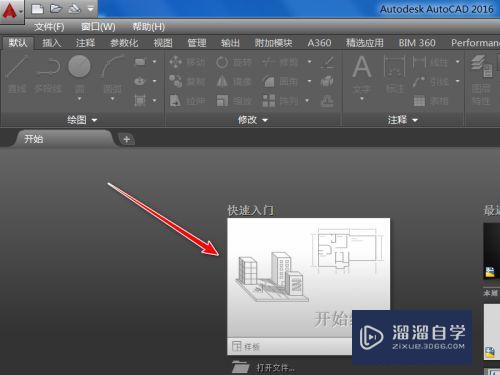Open the Ellipse tool dropdown arrow
This screenshot has width=500, height=375.
tap(154, 81)
